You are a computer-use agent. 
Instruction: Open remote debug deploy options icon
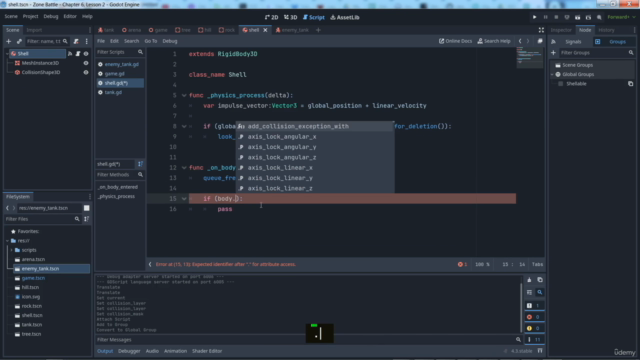567,17
